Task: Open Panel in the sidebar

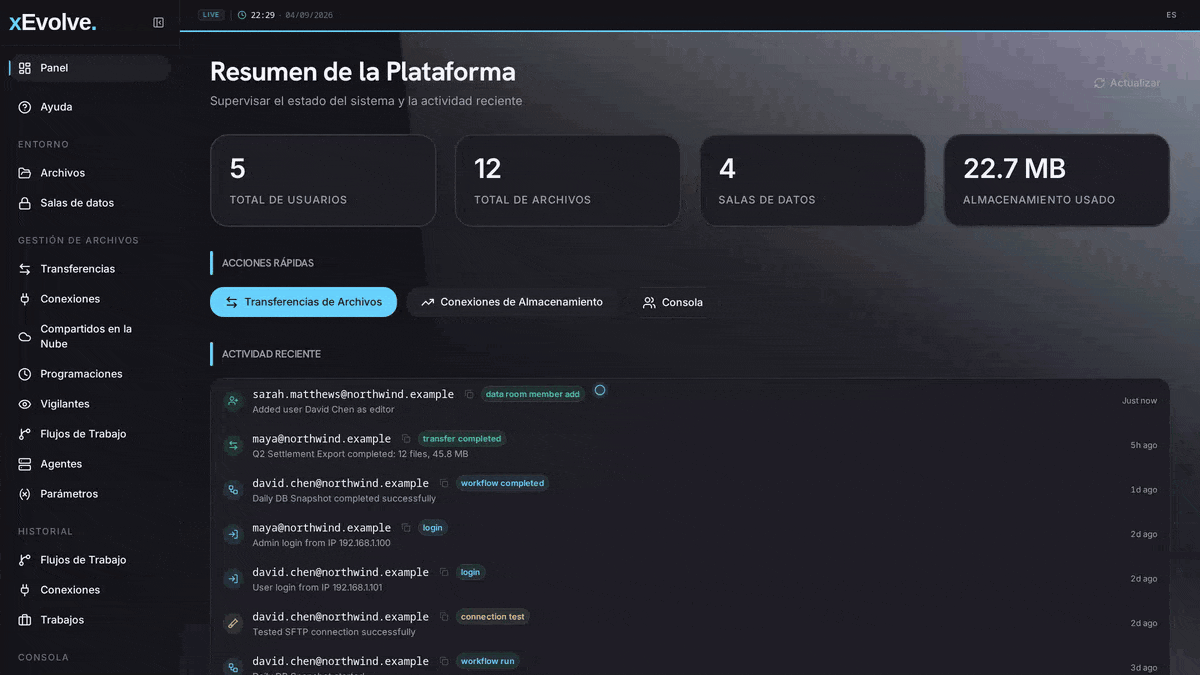Action: pyautogui.click(x=90, y=68)
